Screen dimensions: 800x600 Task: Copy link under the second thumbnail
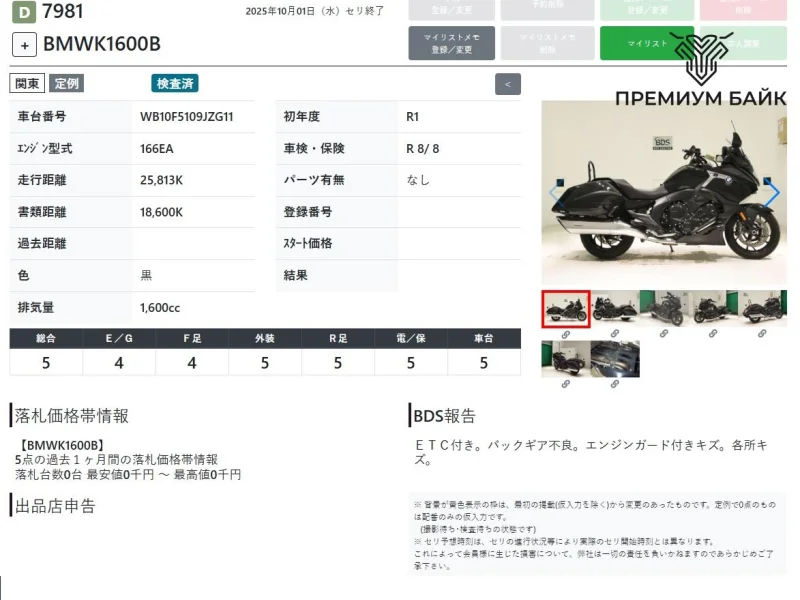[x=615, y=334]
